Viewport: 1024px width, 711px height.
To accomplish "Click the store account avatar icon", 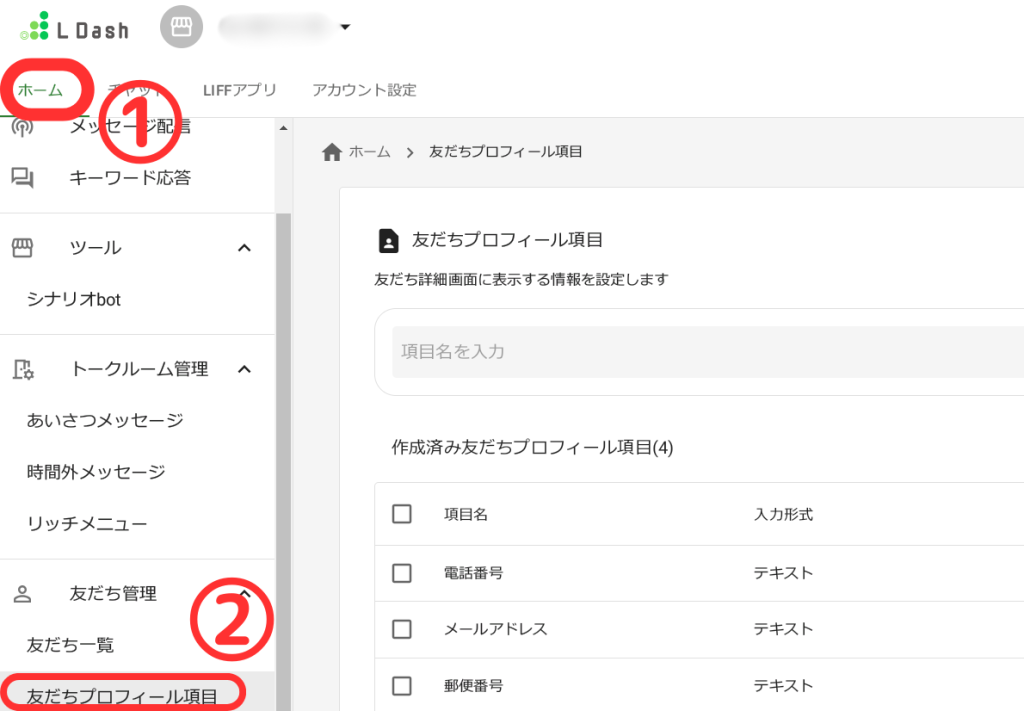I will pos(181,28).
